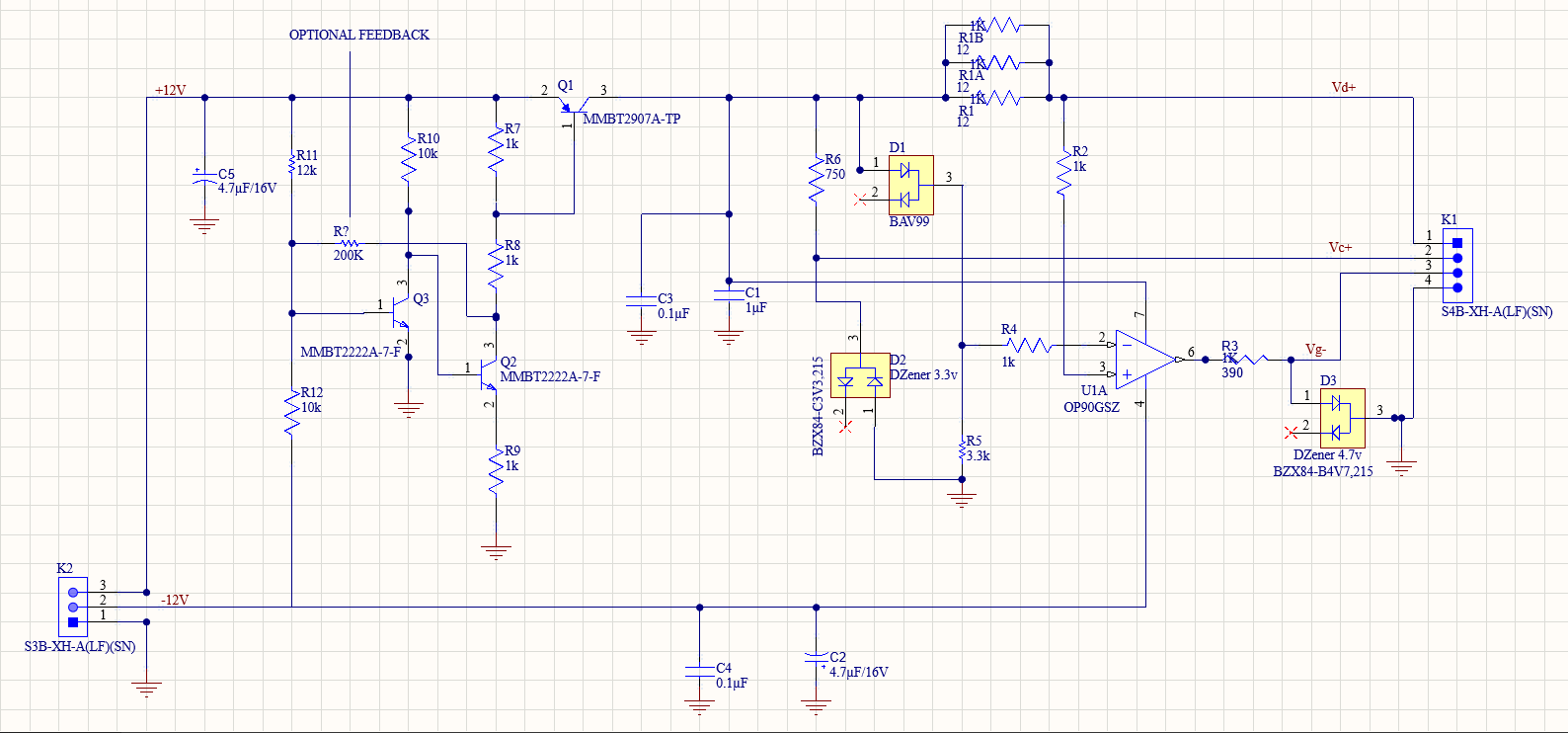This screenshot has height=733, width=1568.
Task: Click the Vc+ net label
Action: (1340, 247)
